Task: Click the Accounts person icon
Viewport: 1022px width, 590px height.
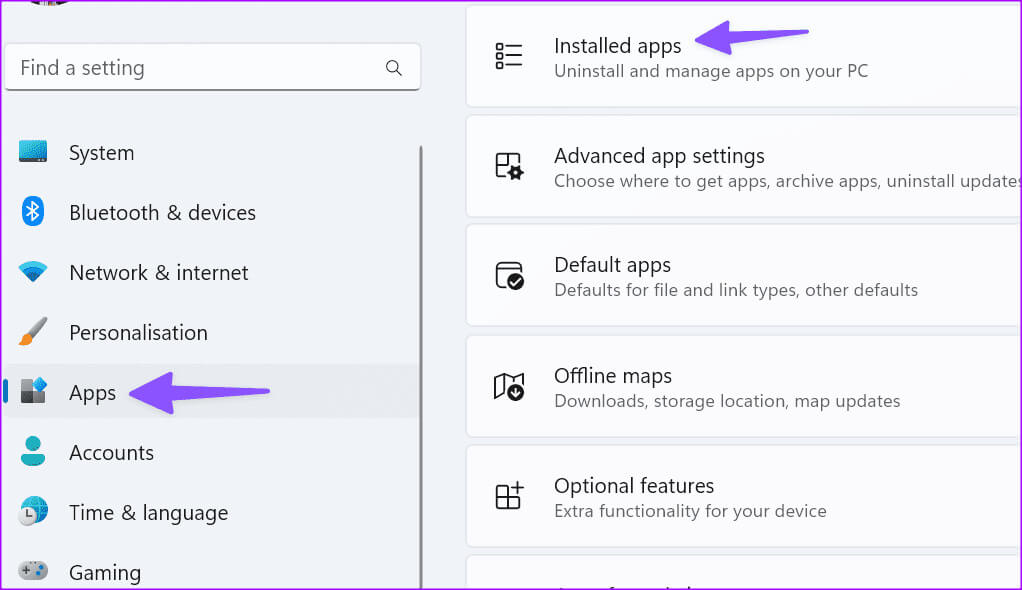Action: tap(33, 452)
